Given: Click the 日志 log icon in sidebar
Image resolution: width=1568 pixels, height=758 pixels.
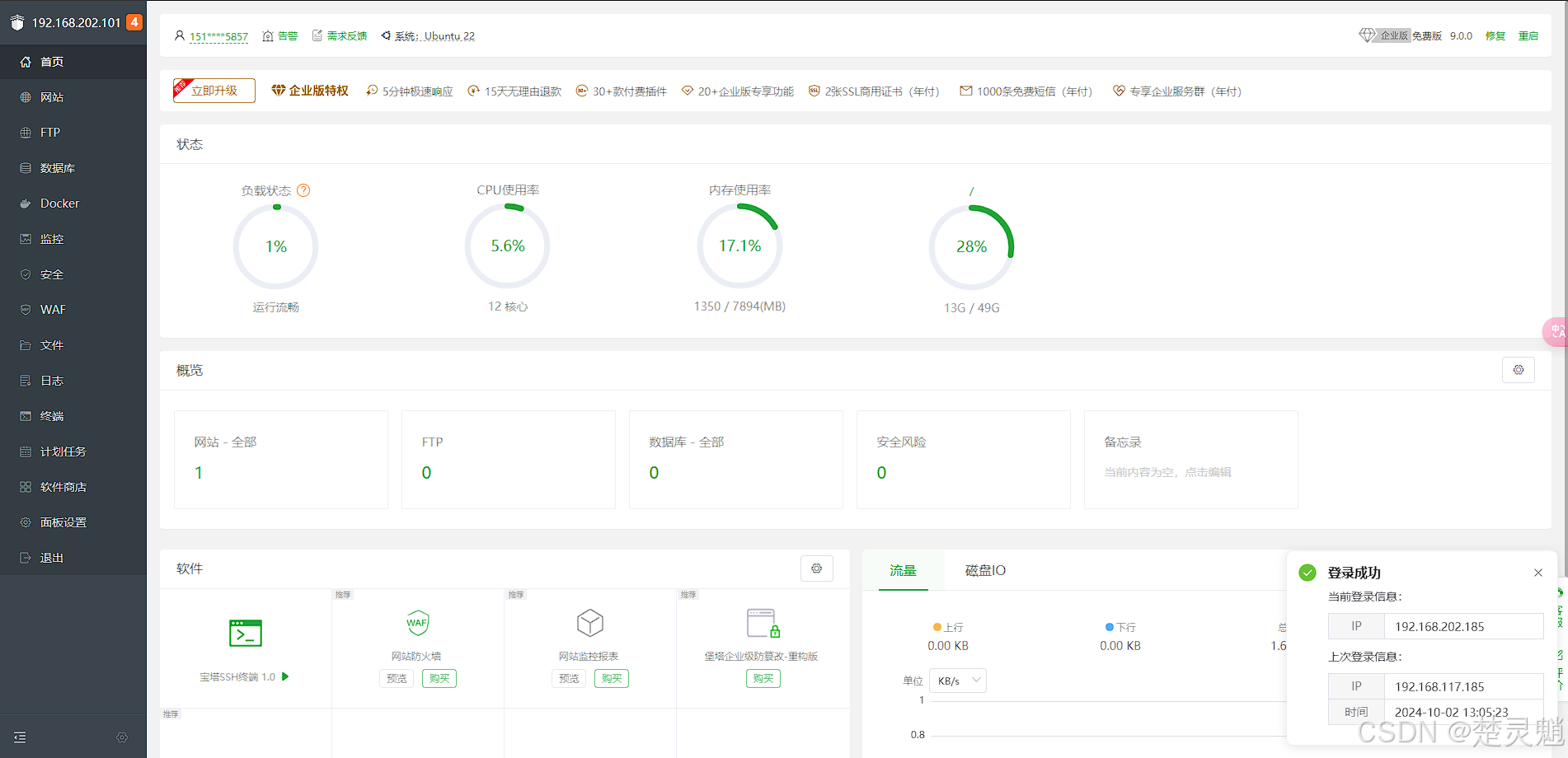Looking at the screenshot, I should coord(26,381).
